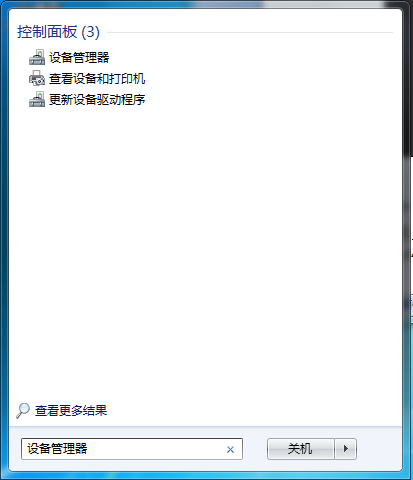Screen dimensions: 413x480
Task: Select the 查看设备和打印机 result label
Action: coord(97,79)
